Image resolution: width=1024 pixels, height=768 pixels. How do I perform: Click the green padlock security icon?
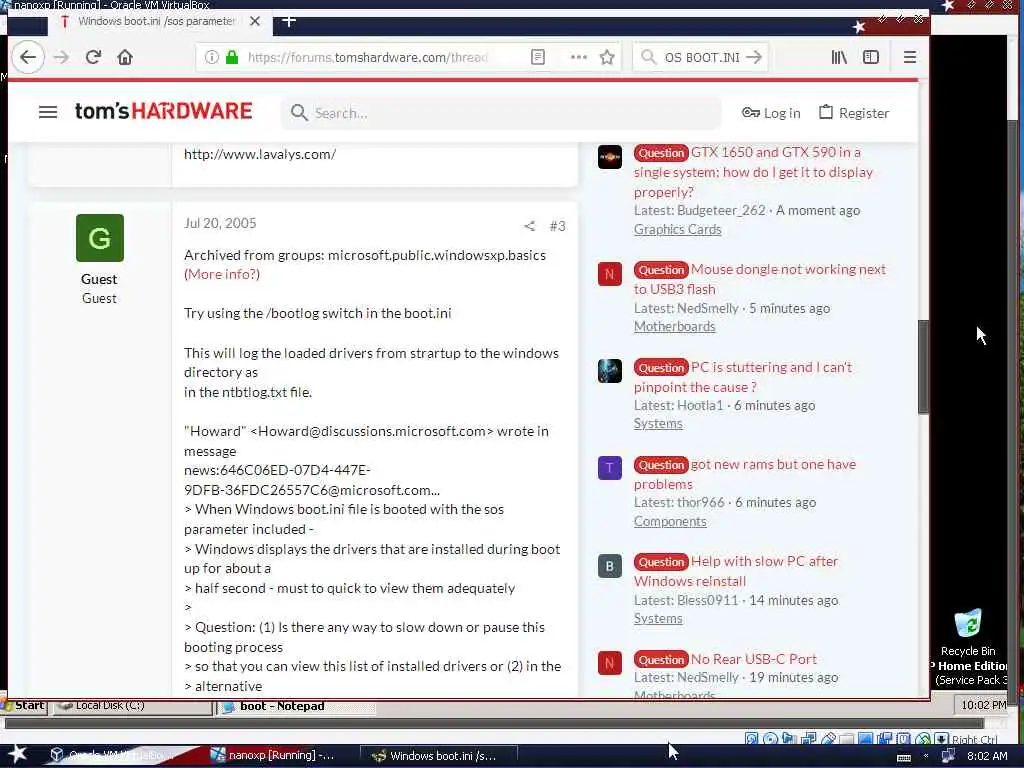[232, 57]
